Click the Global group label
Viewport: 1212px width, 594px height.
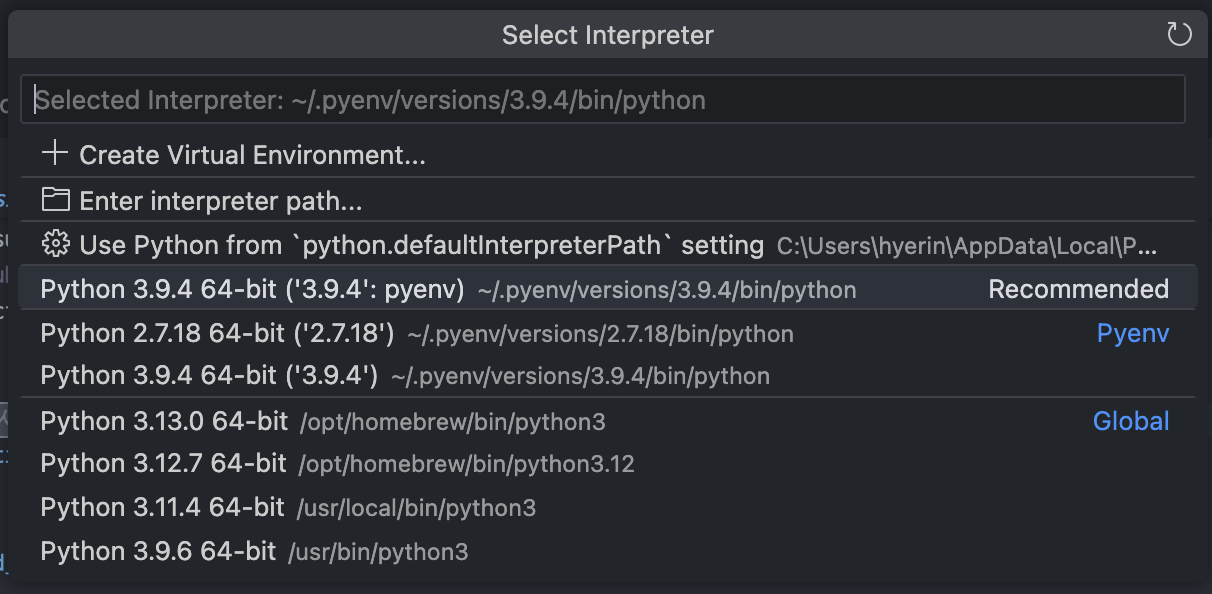coord(1130,421)
